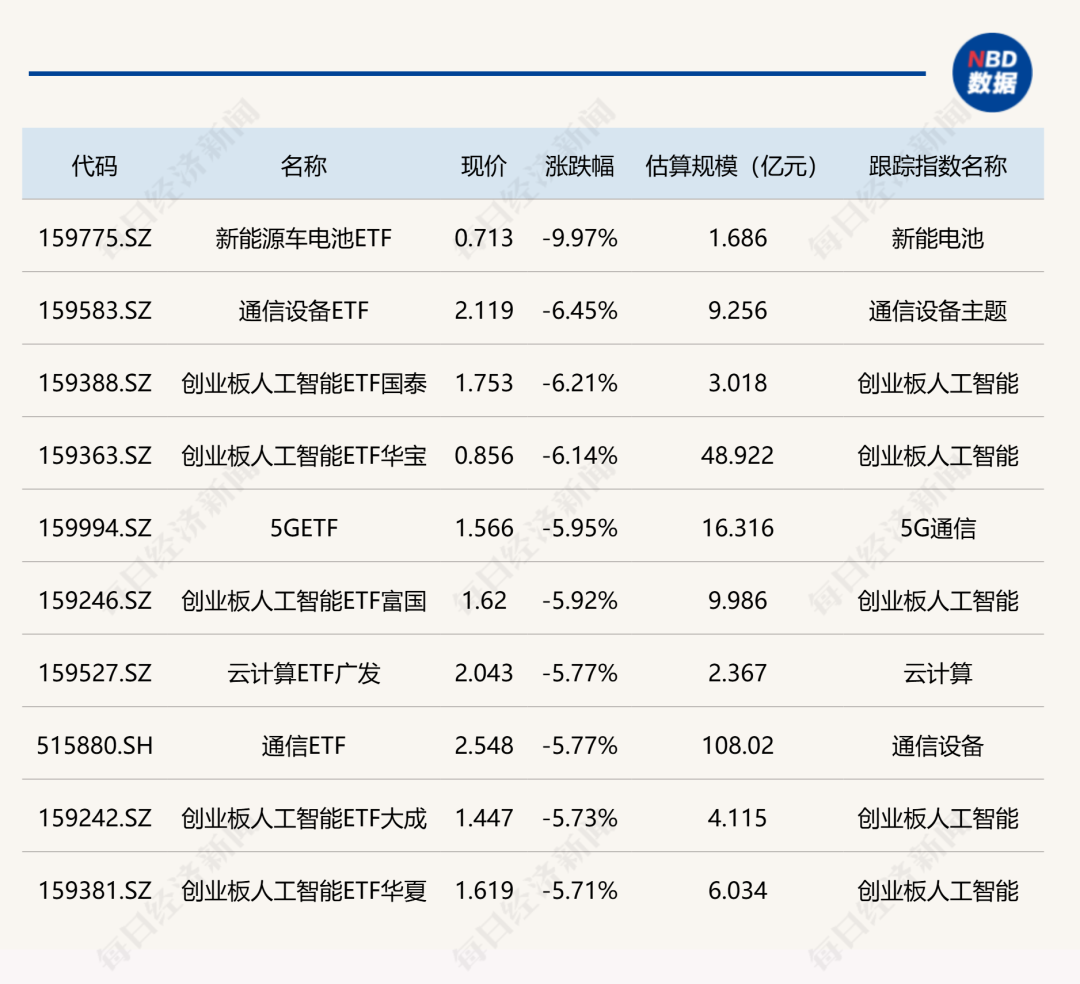Click the index name 5G通信
1080x984 pixels.
[x=937, y=528]
